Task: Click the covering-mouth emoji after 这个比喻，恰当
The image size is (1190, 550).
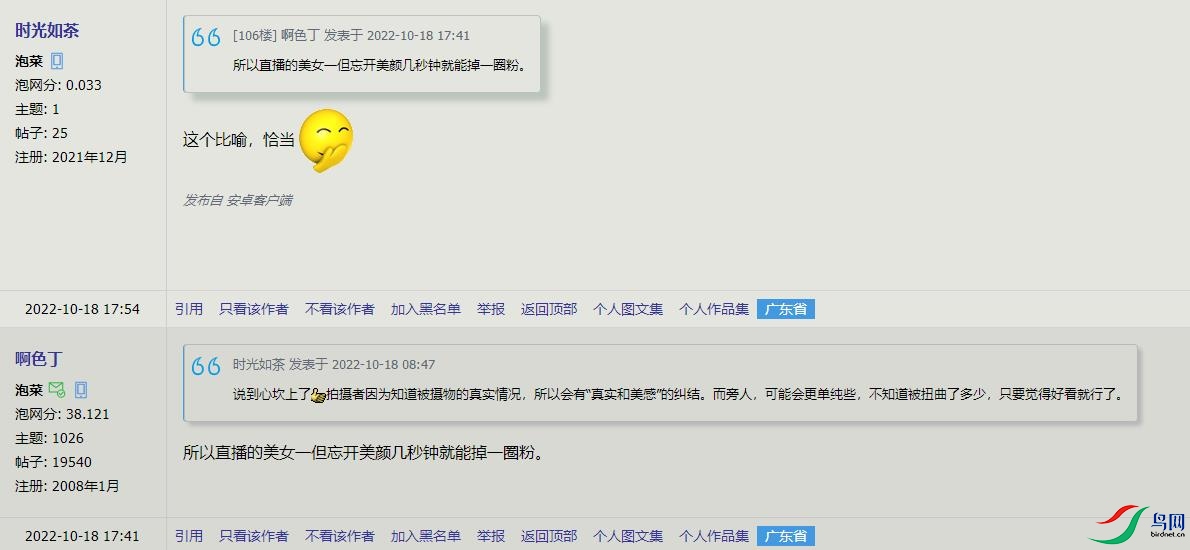Action: [326, 140]
